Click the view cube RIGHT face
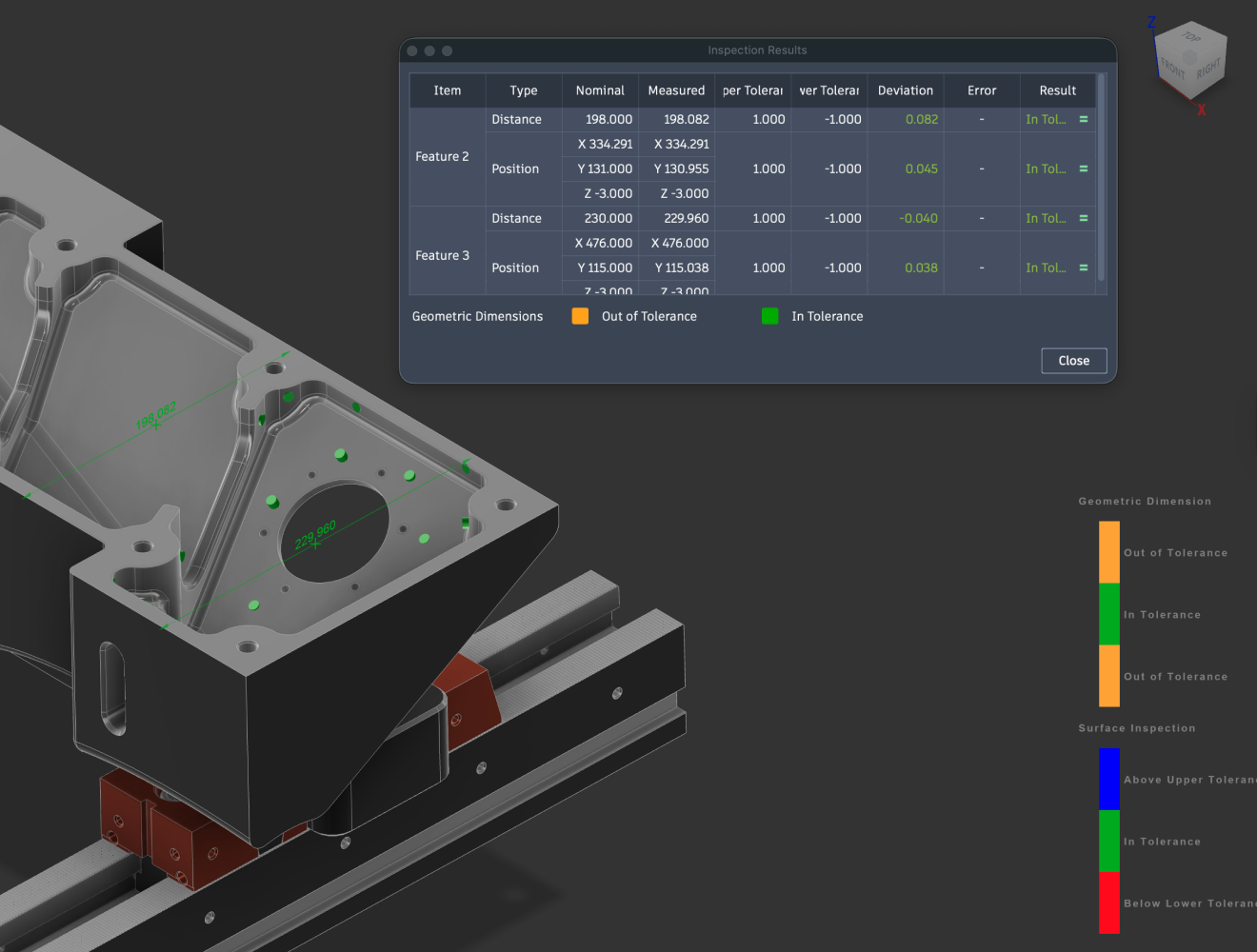The image size is (1257, 952). click(x=1208, y=69)
